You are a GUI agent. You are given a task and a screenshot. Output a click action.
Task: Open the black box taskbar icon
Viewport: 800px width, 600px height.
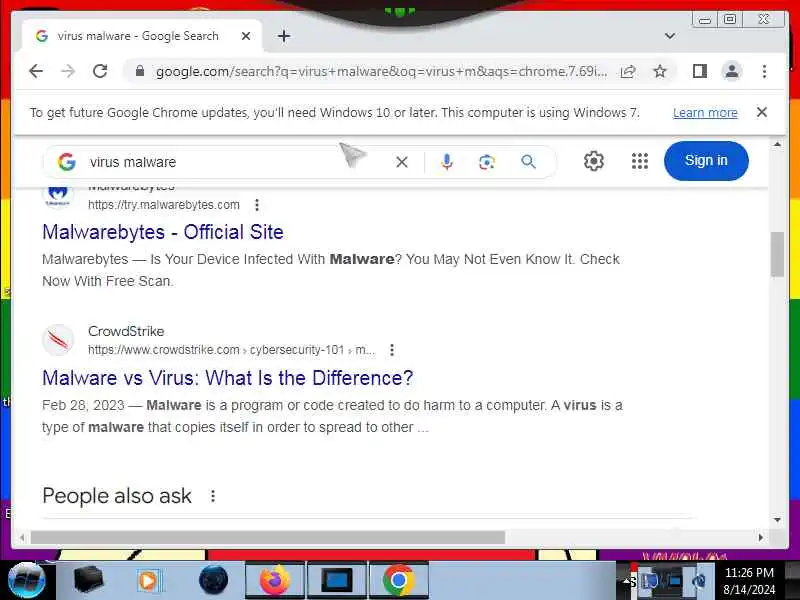88,581
